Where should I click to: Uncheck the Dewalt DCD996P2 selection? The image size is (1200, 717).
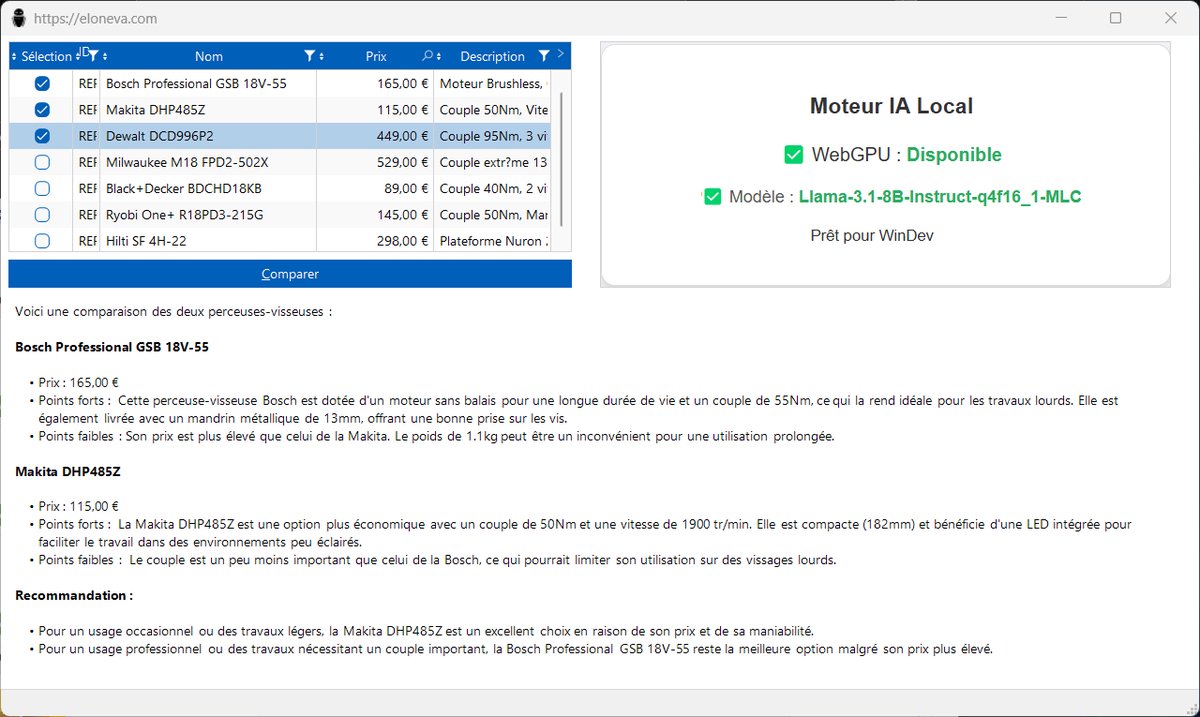pyautogui.click(x=41, y=135)
